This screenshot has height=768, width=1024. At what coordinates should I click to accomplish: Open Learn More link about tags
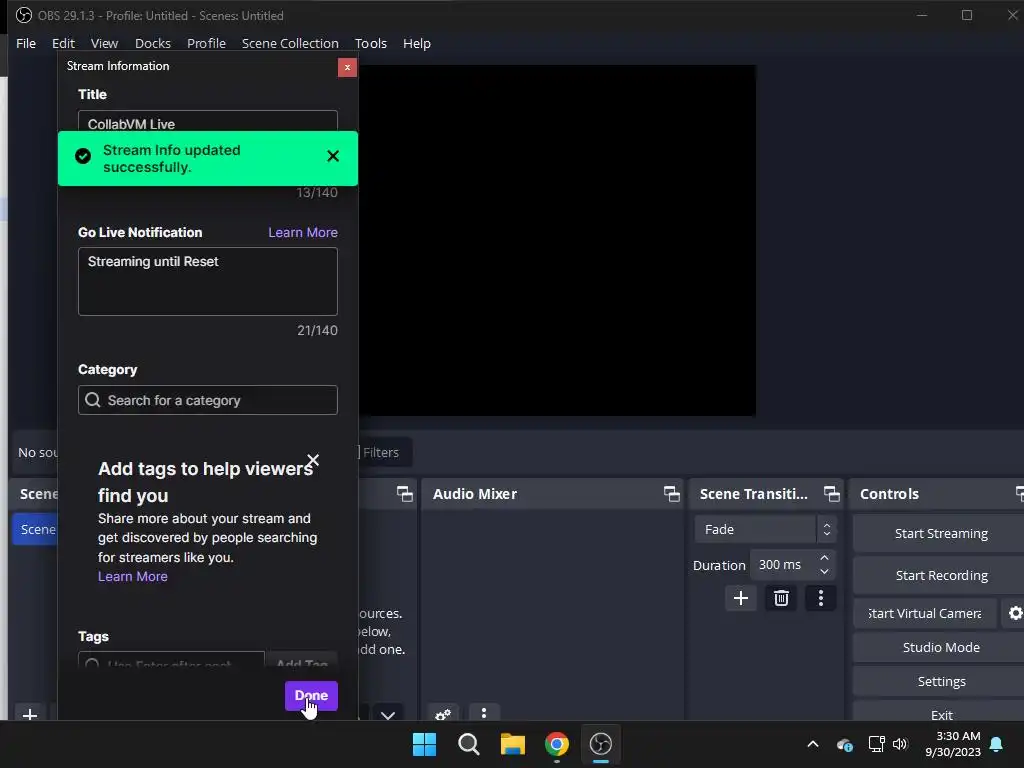tap(133, 577)
